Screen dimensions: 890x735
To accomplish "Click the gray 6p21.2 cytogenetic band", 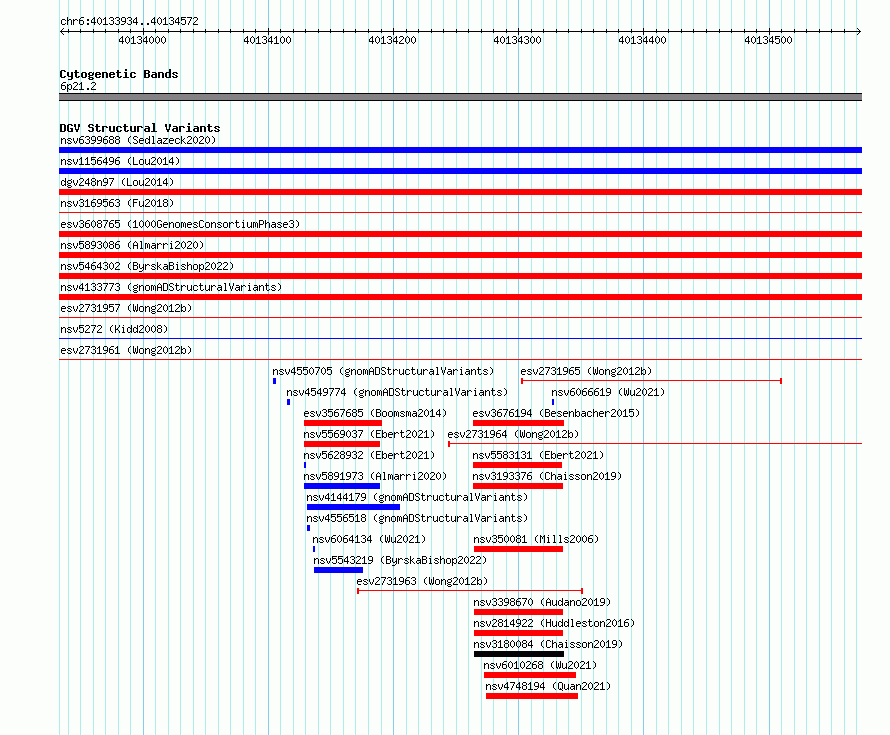I will coord(460,97).
